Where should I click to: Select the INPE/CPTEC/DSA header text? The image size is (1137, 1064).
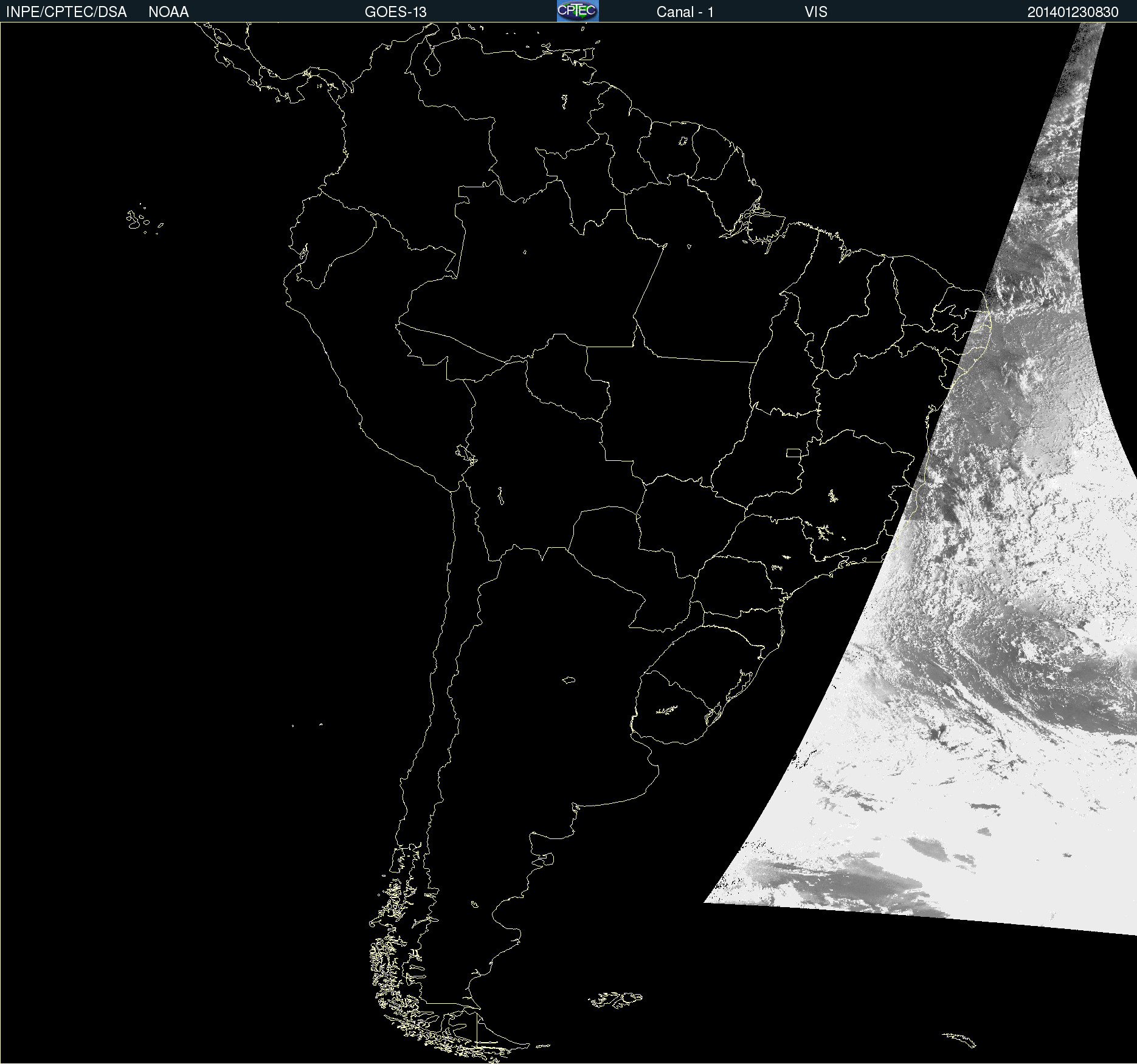[x=66, y=12]
